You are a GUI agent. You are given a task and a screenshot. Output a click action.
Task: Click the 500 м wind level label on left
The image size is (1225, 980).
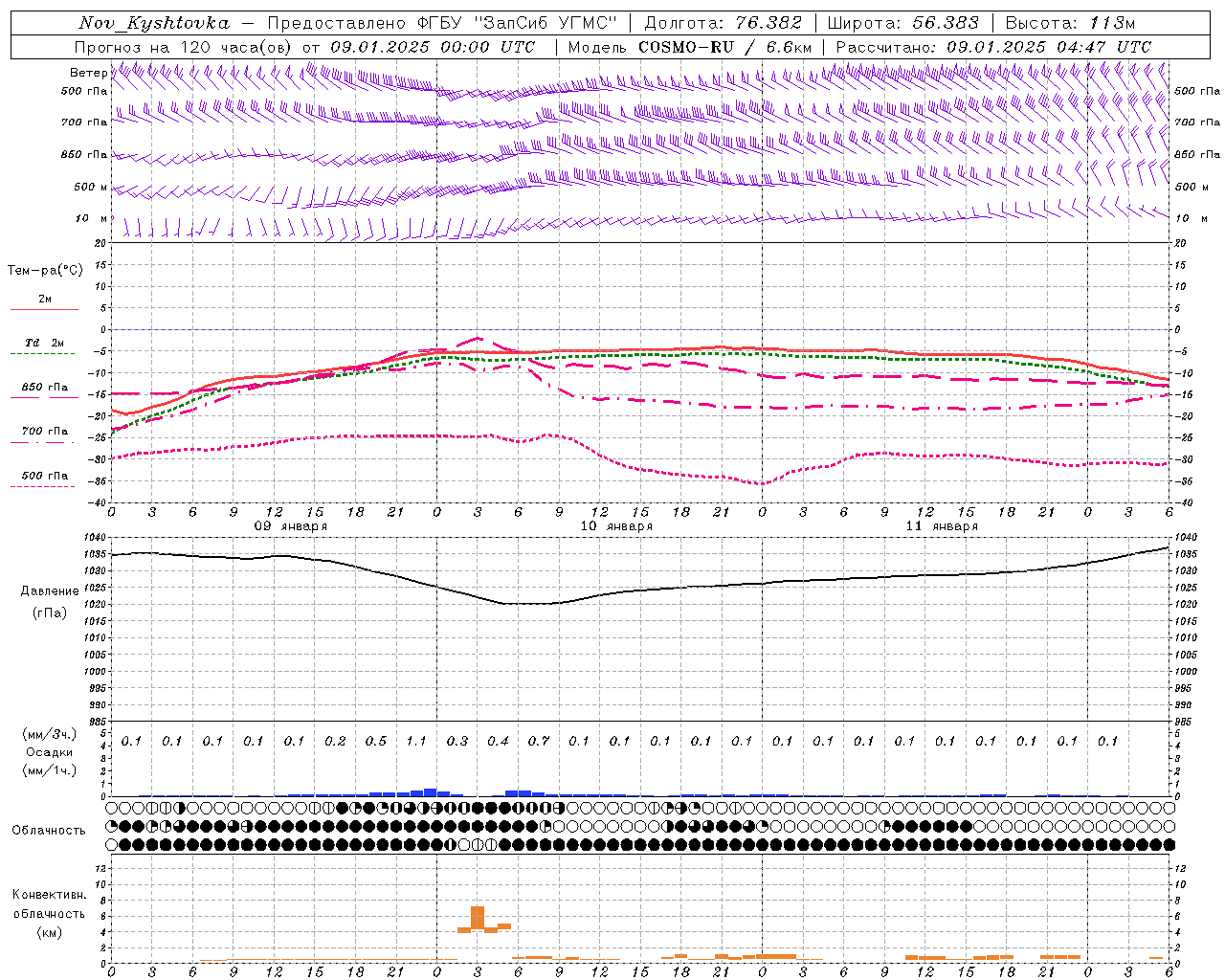91,187
